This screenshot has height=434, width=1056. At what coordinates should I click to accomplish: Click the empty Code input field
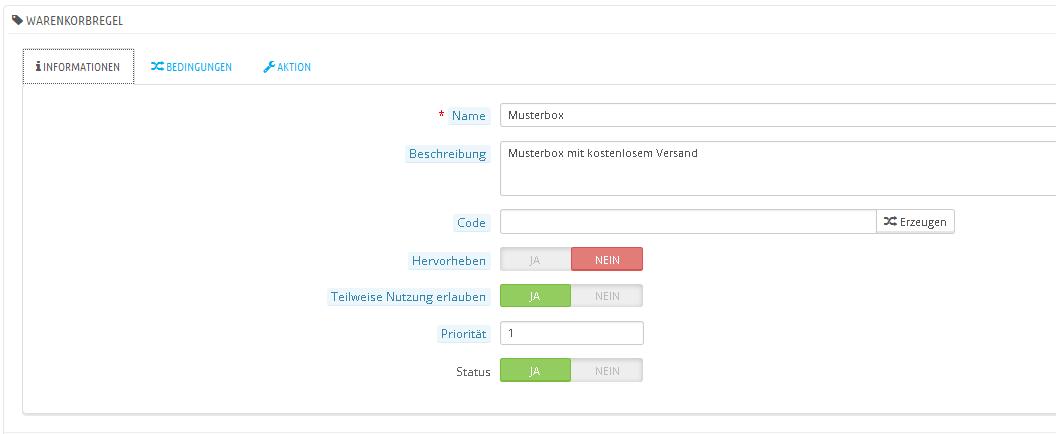pyautogui.click(x=688, y=222)
